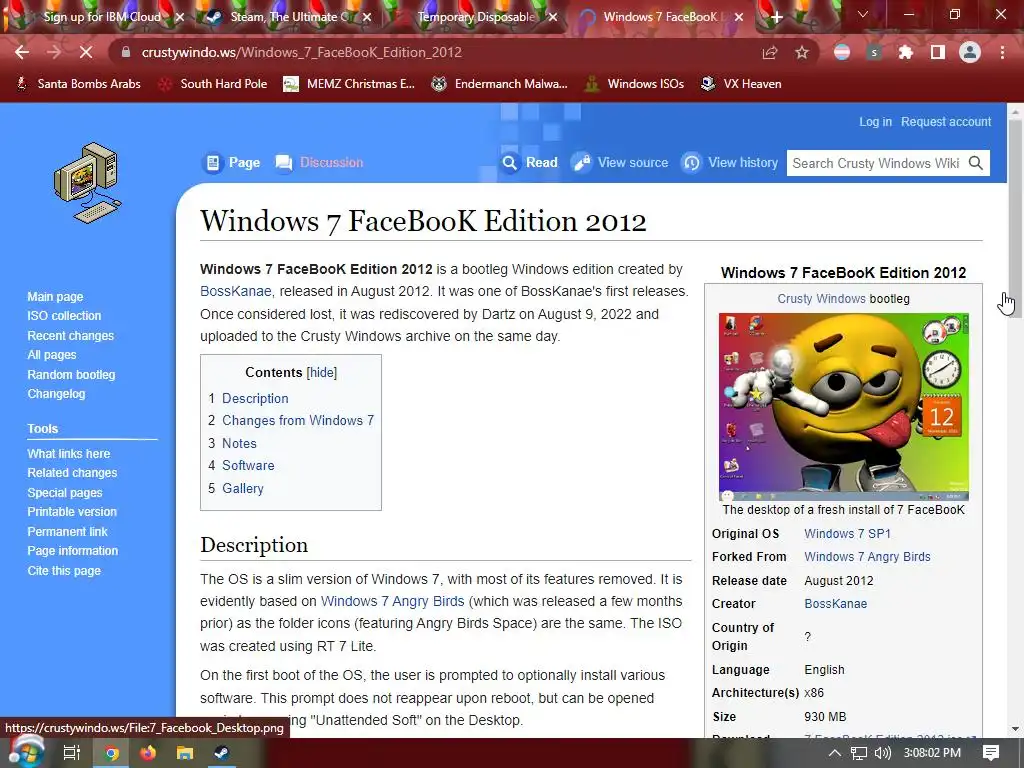The height and width of the screenshot is (768, 1024).
Task: Open the Chrome profile avatar
Action: 970,52
